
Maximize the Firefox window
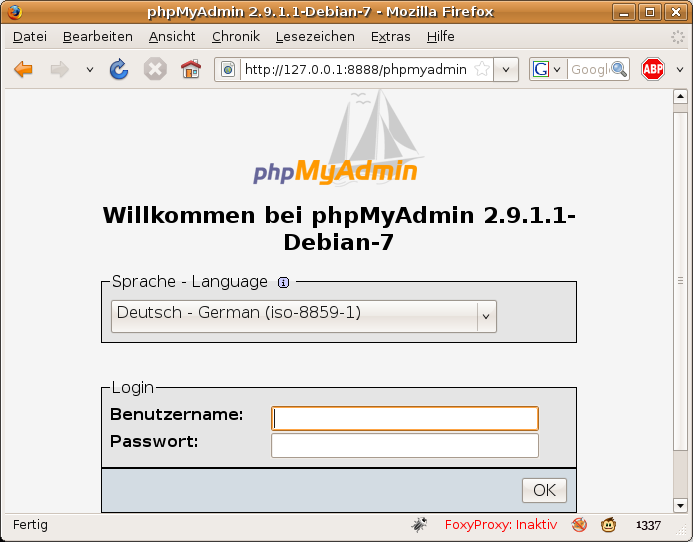[650, 12]
